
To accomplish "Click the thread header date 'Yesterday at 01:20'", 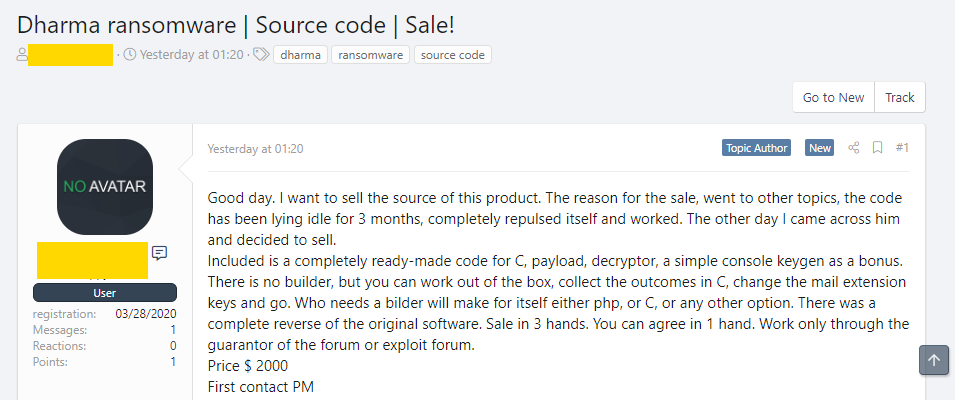I will pyautogui.click(x=192, y=55).
